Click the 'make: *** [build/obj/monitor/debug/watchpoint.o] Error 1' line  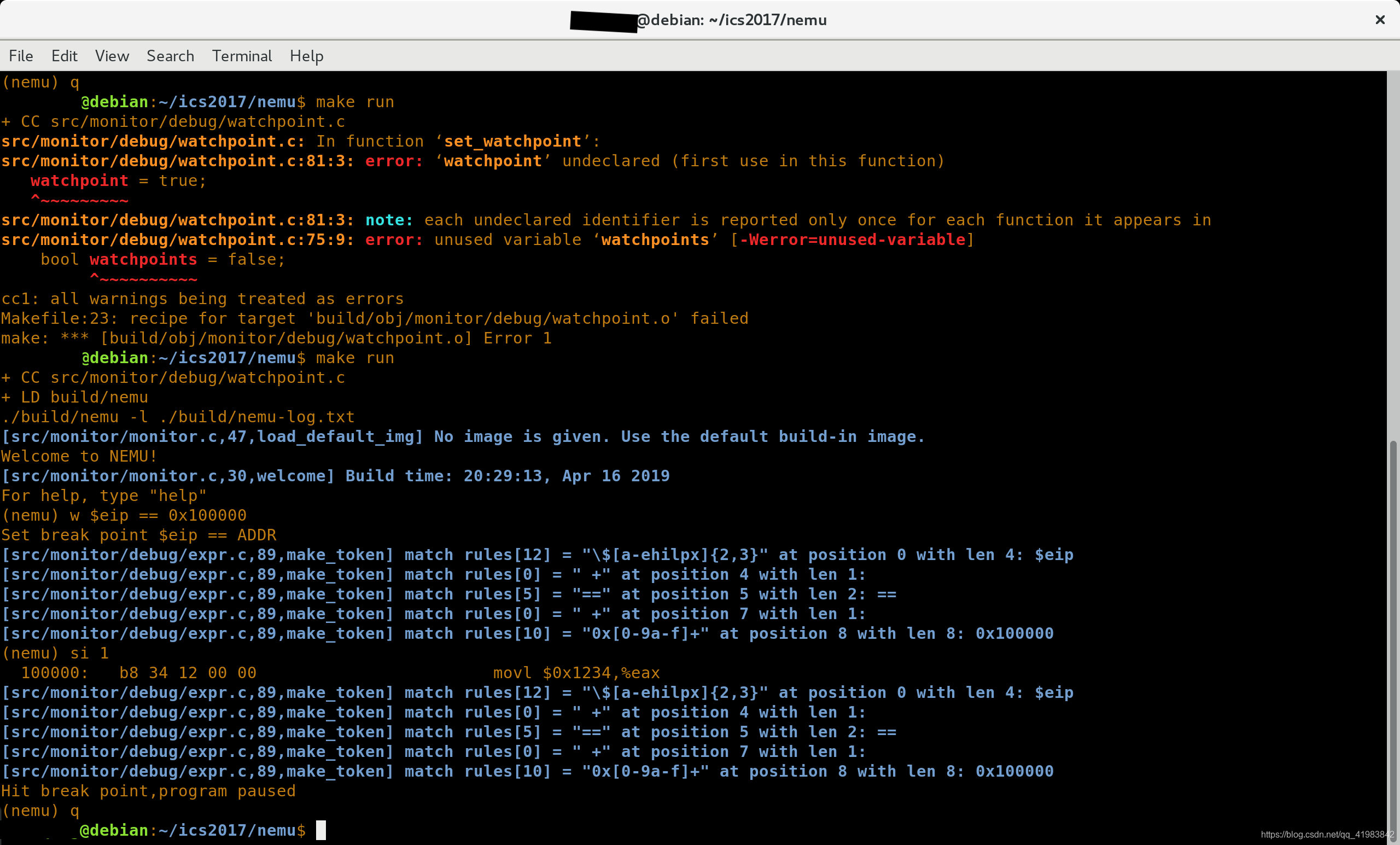[276, 338]
